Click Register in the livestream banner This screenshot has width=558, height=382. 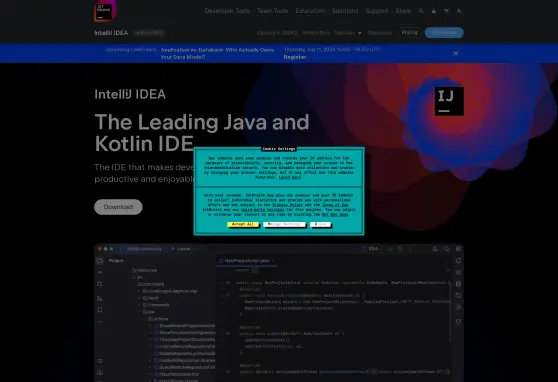[295, 57]
